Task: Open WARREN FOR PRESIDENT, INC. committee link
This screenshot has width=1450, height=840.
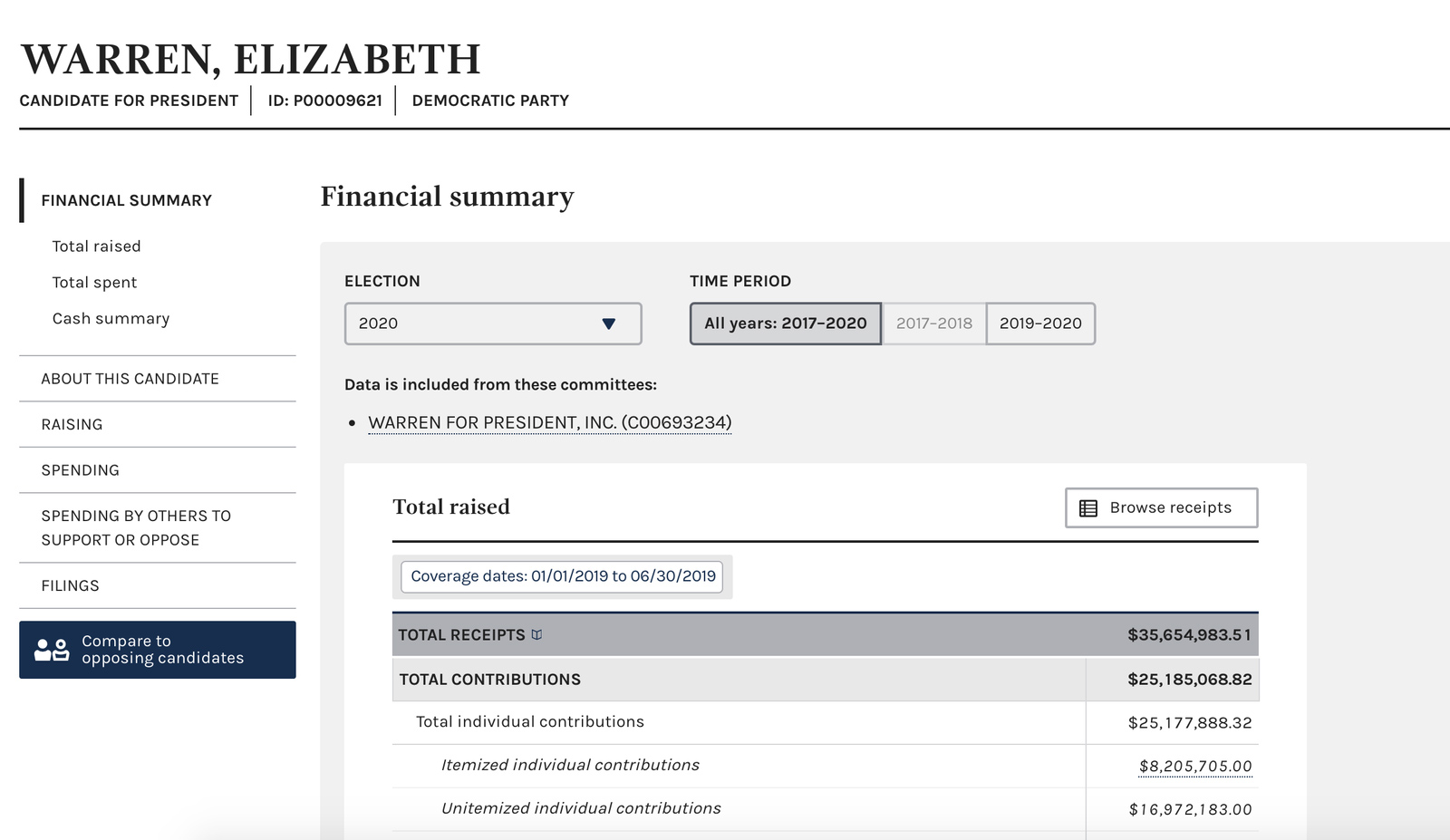Action: click(x=548, y=422)
